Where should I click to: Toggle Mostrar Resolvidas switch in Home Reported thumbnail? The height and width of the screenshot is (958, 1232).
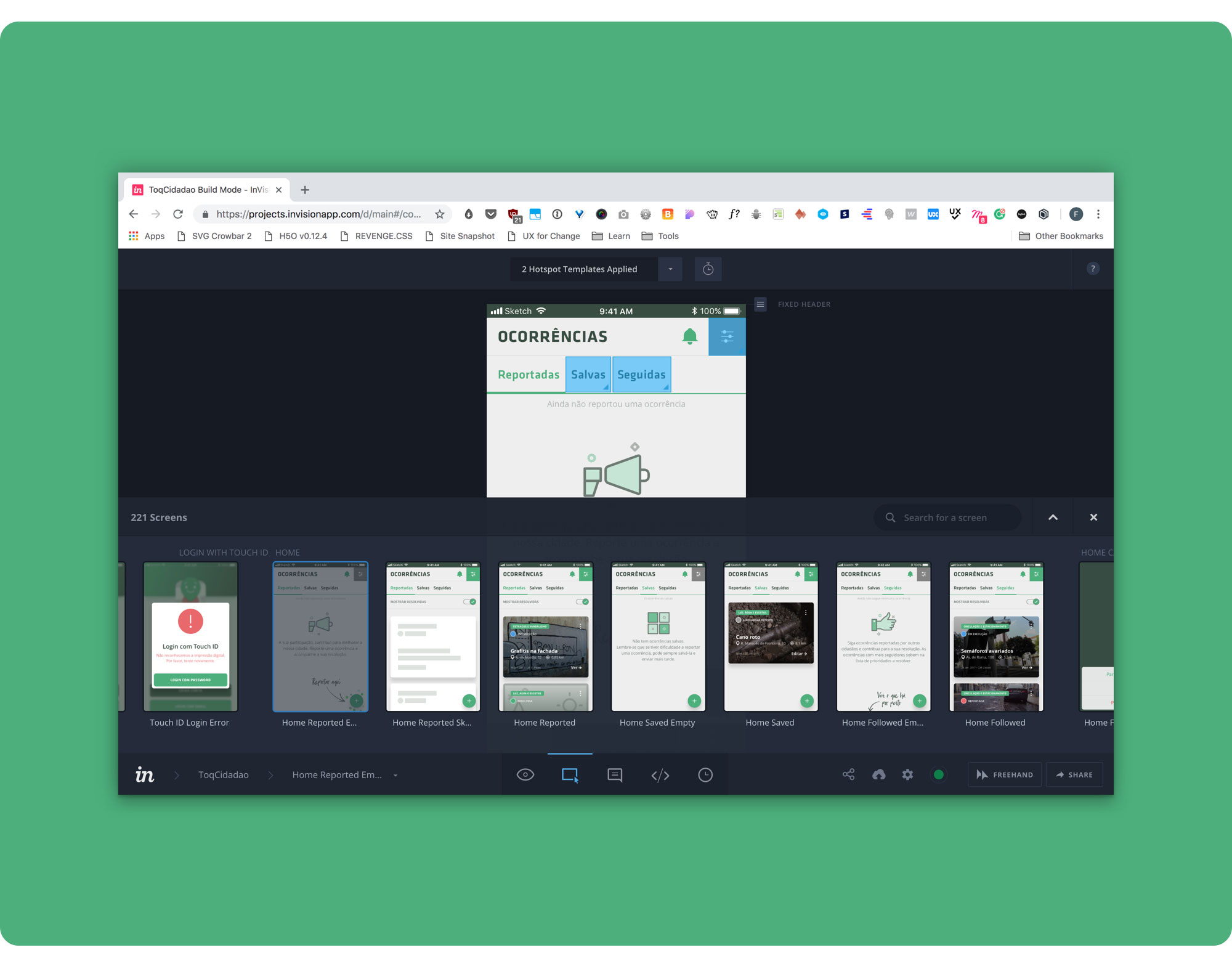pos(582,602)
